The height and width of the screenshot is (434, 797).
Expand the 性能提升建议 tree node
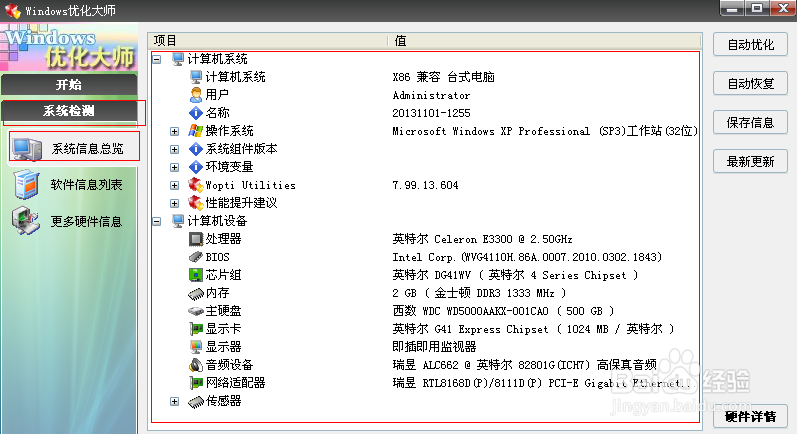tap(174, 203)
